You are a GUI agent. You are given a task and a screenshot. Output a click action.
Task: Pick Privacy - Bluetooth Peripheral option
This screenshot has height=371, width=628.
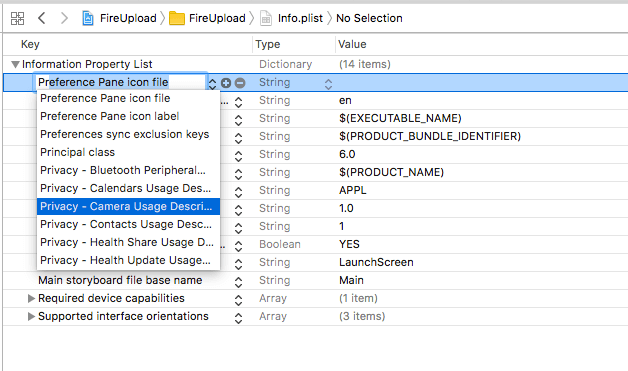[128, 170]
